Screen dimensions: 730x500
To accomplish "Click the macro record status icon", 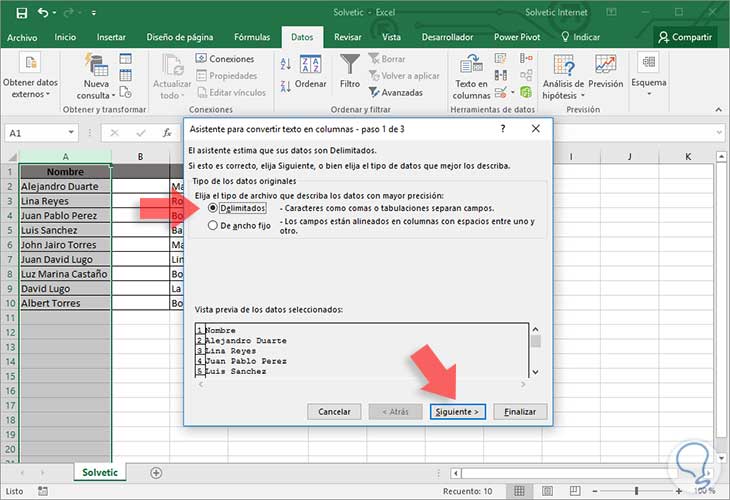I will 43,491.
